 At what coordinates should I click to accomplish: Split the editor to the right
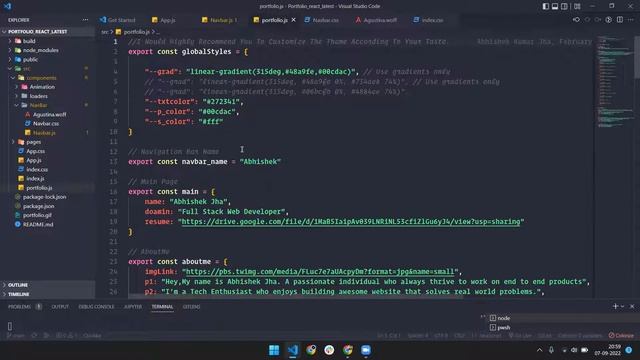point(620,20)
